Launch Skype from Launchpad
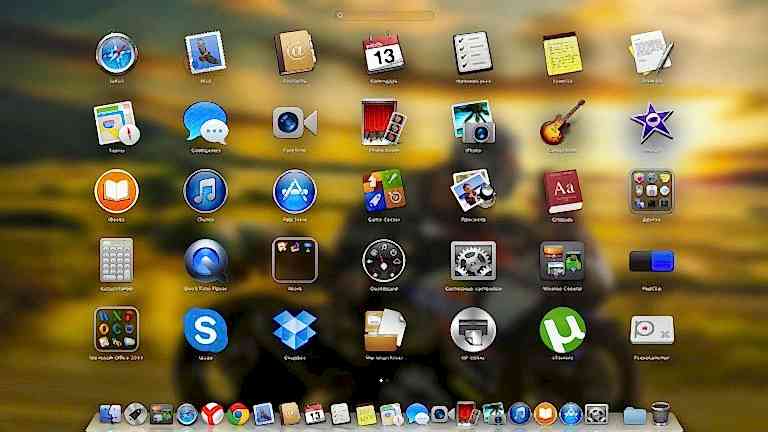This screenshot has height=432, width=768. tap(205, 328)
